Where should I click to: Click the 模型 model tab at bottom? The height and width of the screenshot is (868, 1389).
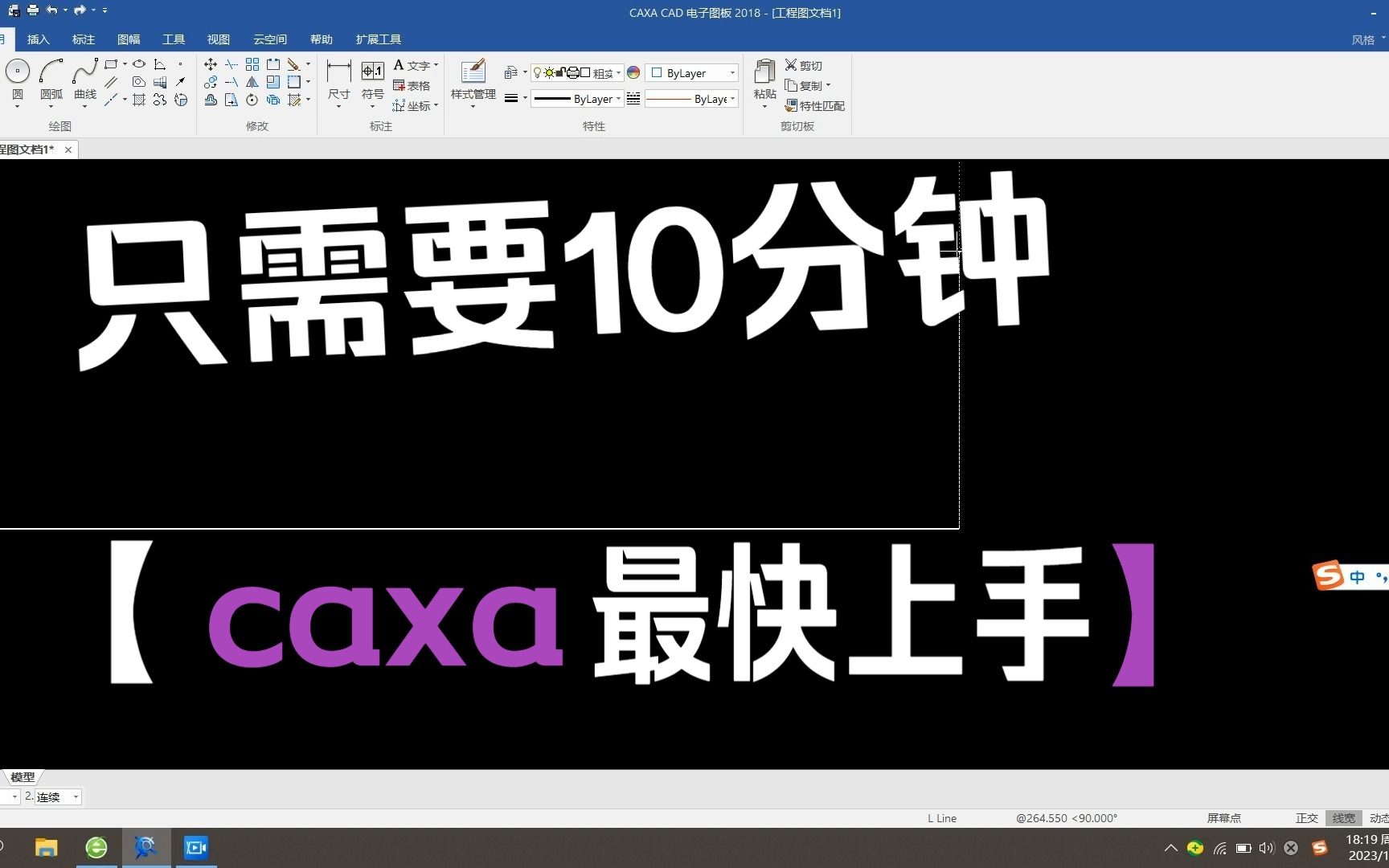pos(23,776)
